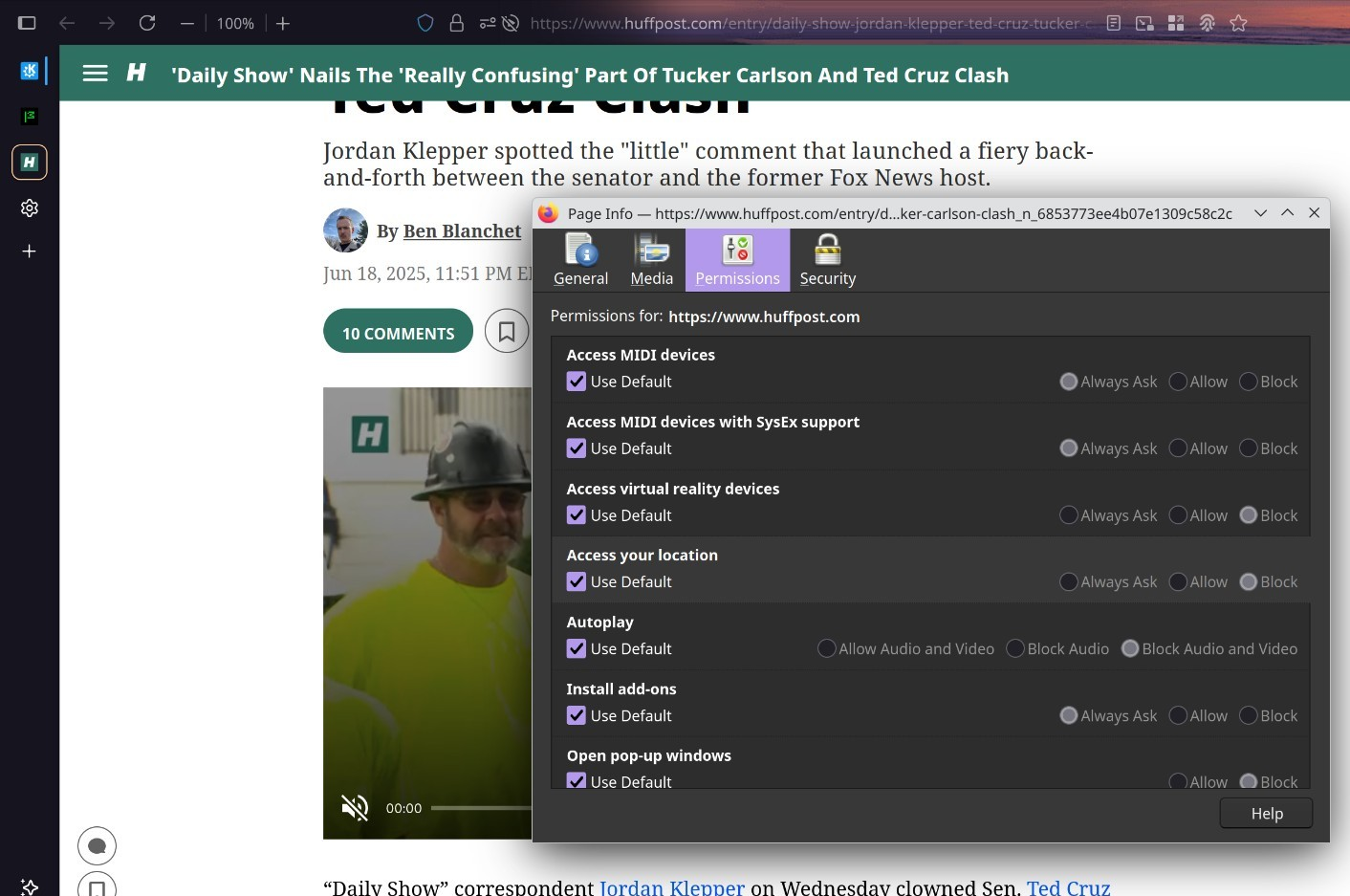The width and height of the screenshot is (1350, 896).
Task: Open the 10 COMMENTS button
Action: pos(398,332)
